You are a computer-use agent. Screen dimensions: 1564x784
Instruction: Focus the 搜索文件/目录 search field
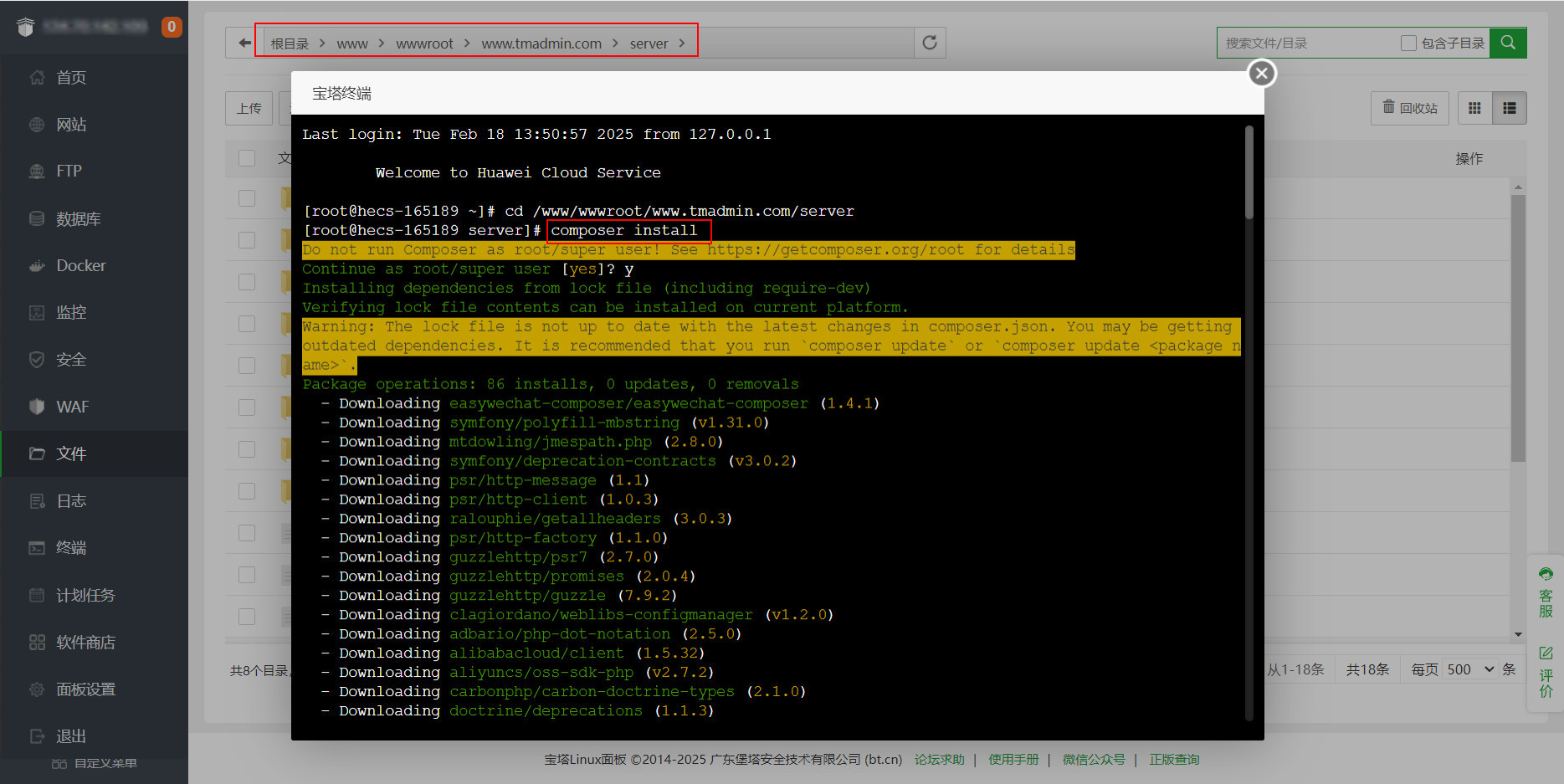(x=1307, y=43)
